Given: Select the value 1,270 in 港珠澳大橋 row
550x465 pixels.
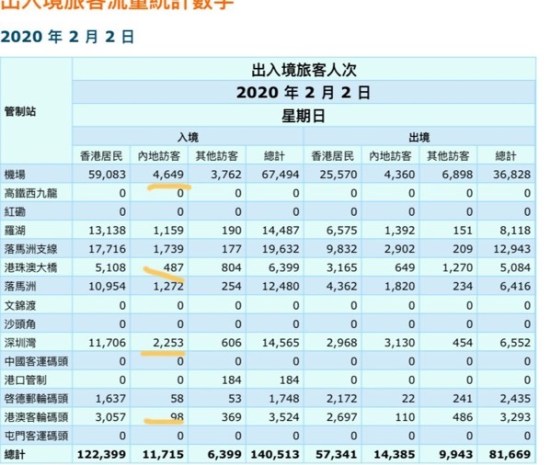Looking at the screenshot, I should click(457, 268).
